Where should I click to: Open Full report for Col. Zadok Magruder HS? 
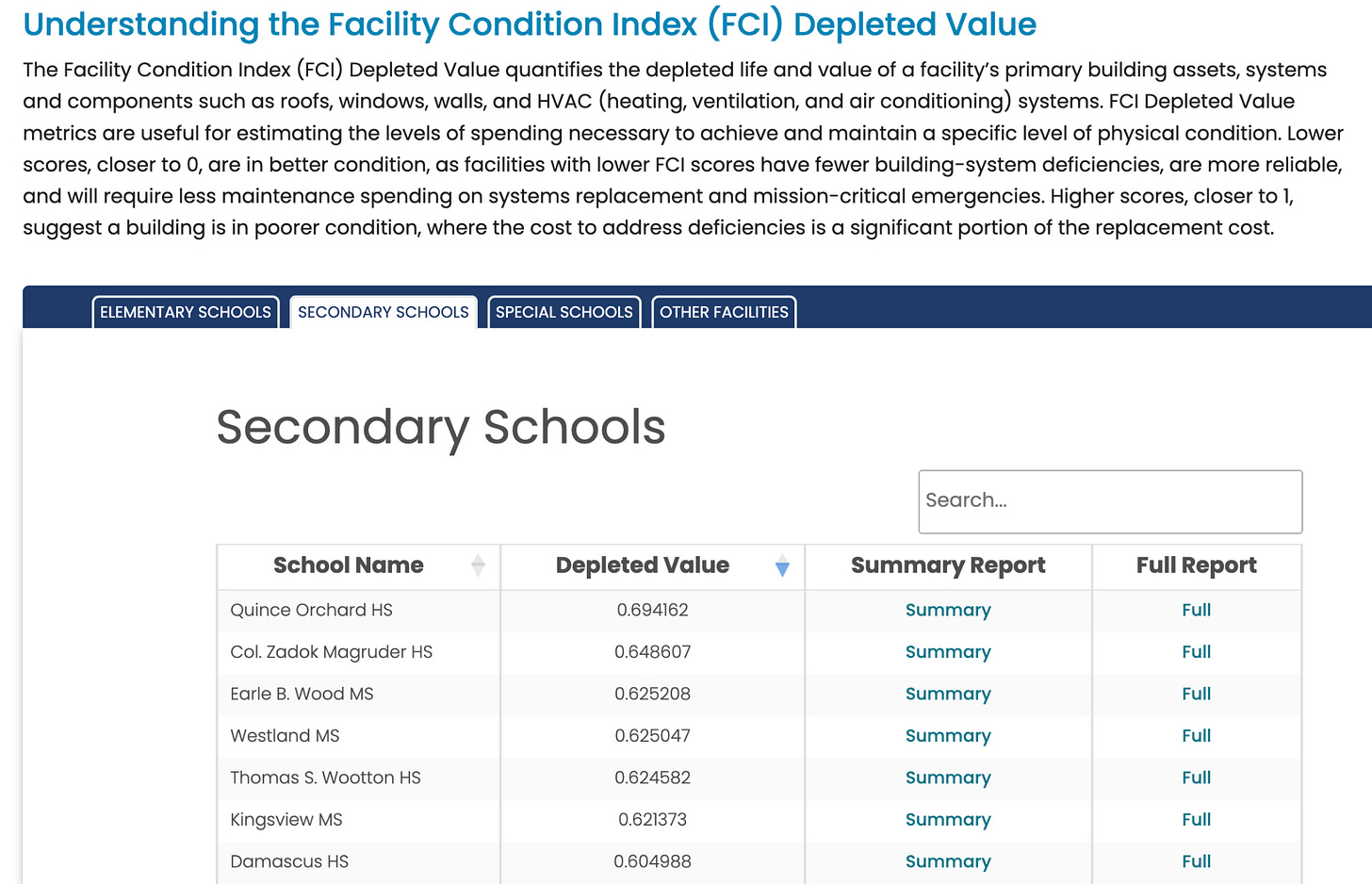[x=1197, y=652]
